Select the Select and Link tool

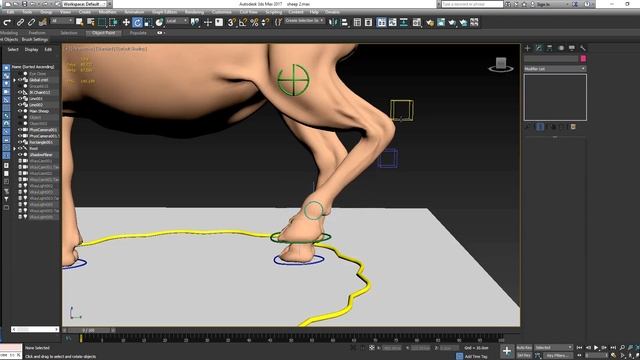[x=20, y=22]
